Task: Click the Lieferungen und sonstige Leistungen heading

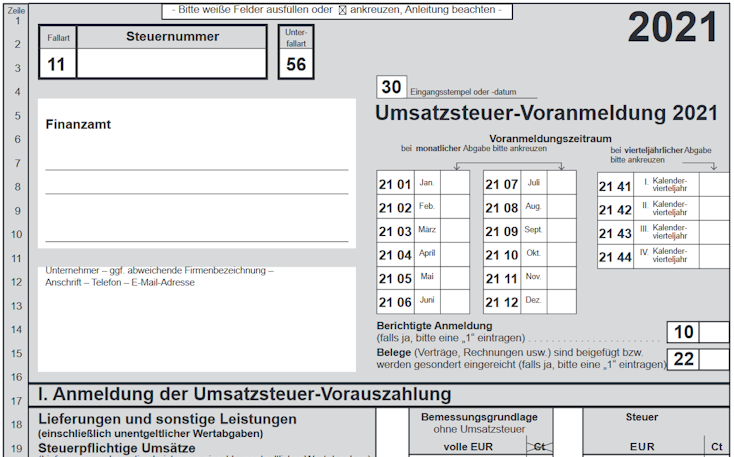Action: [x=167, y=419]
